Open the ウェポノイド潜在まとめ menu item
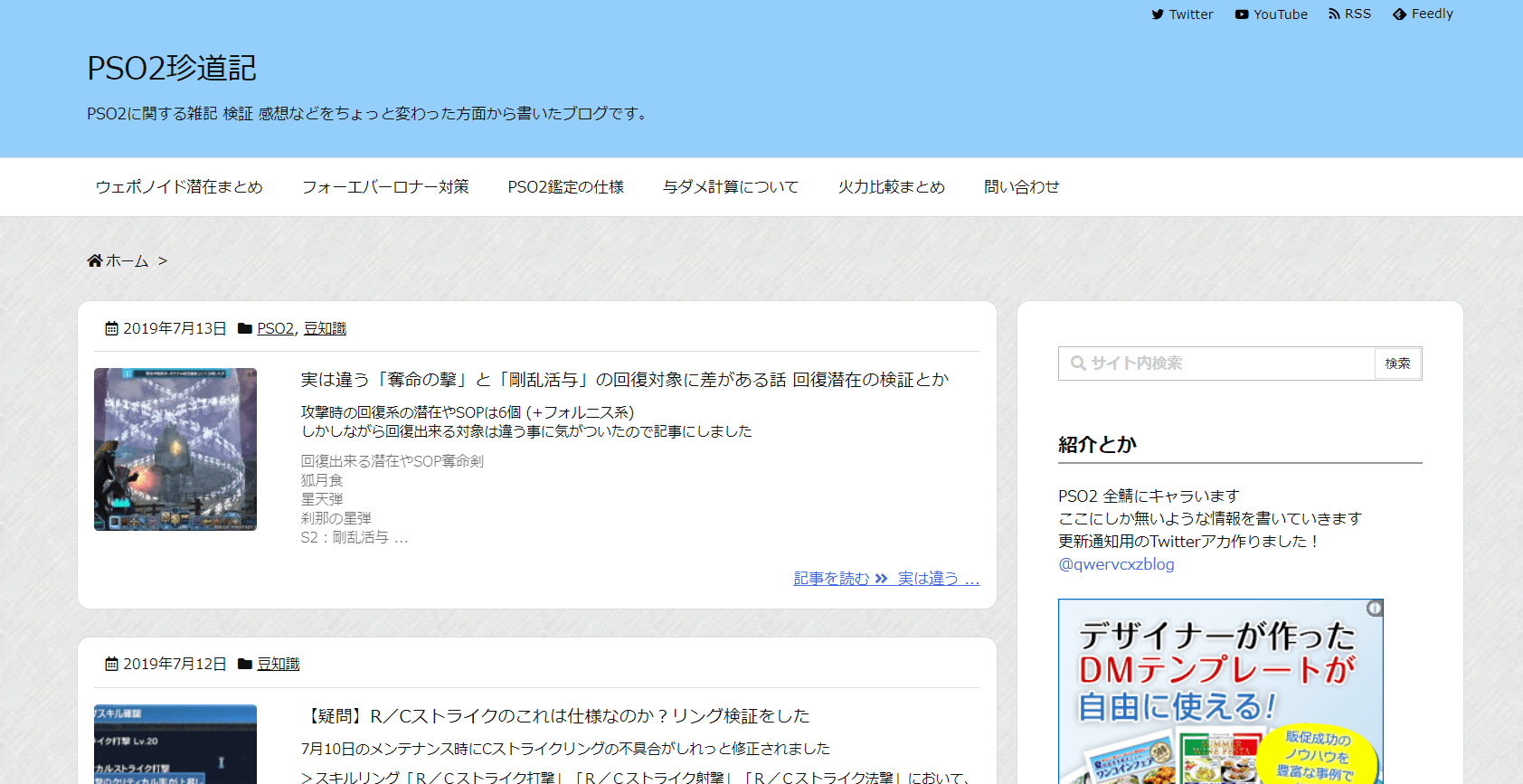 tap(179, 186)
